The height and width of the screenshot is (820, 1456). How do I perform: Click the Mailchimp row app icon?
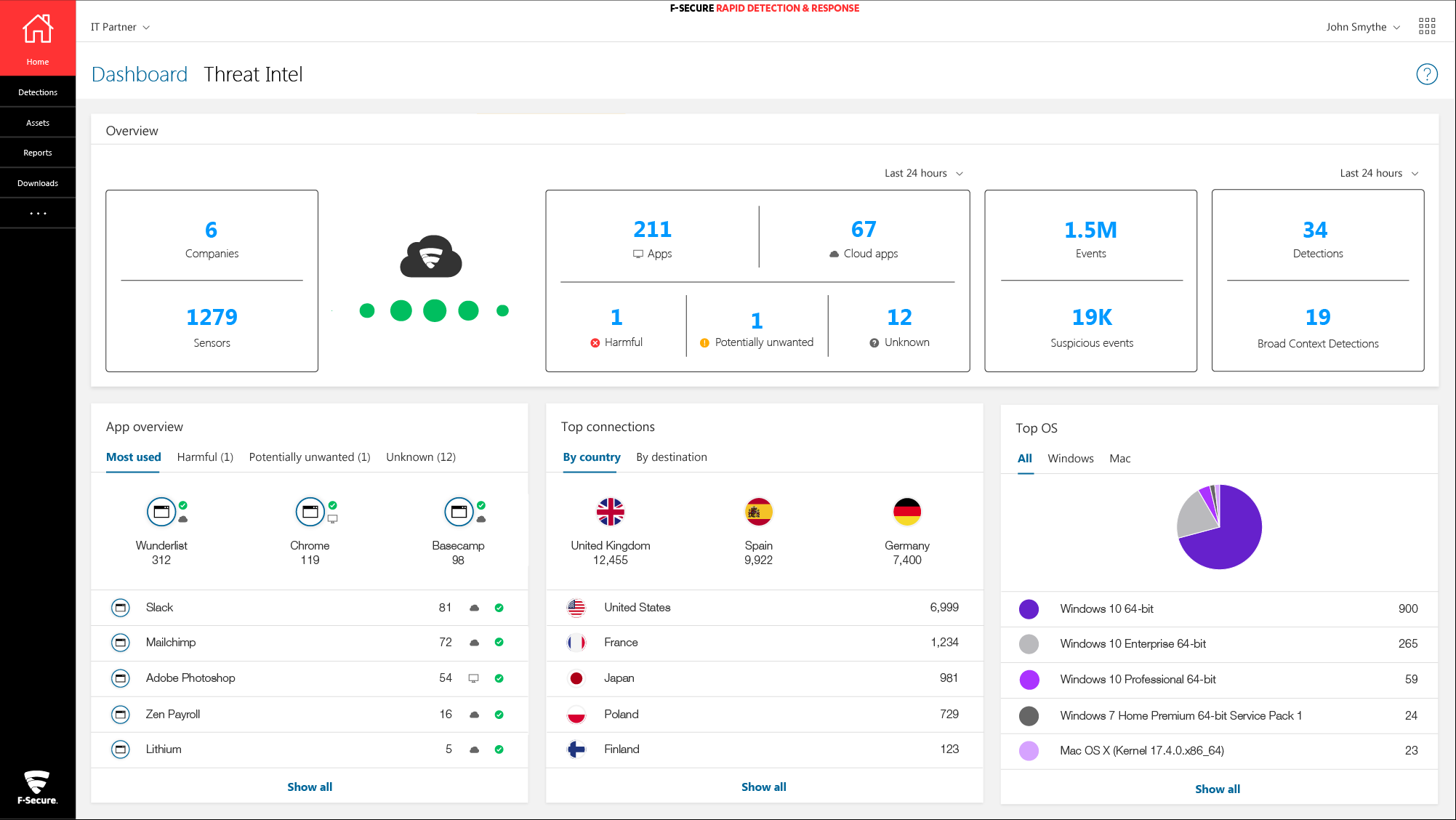coord(121,643)
